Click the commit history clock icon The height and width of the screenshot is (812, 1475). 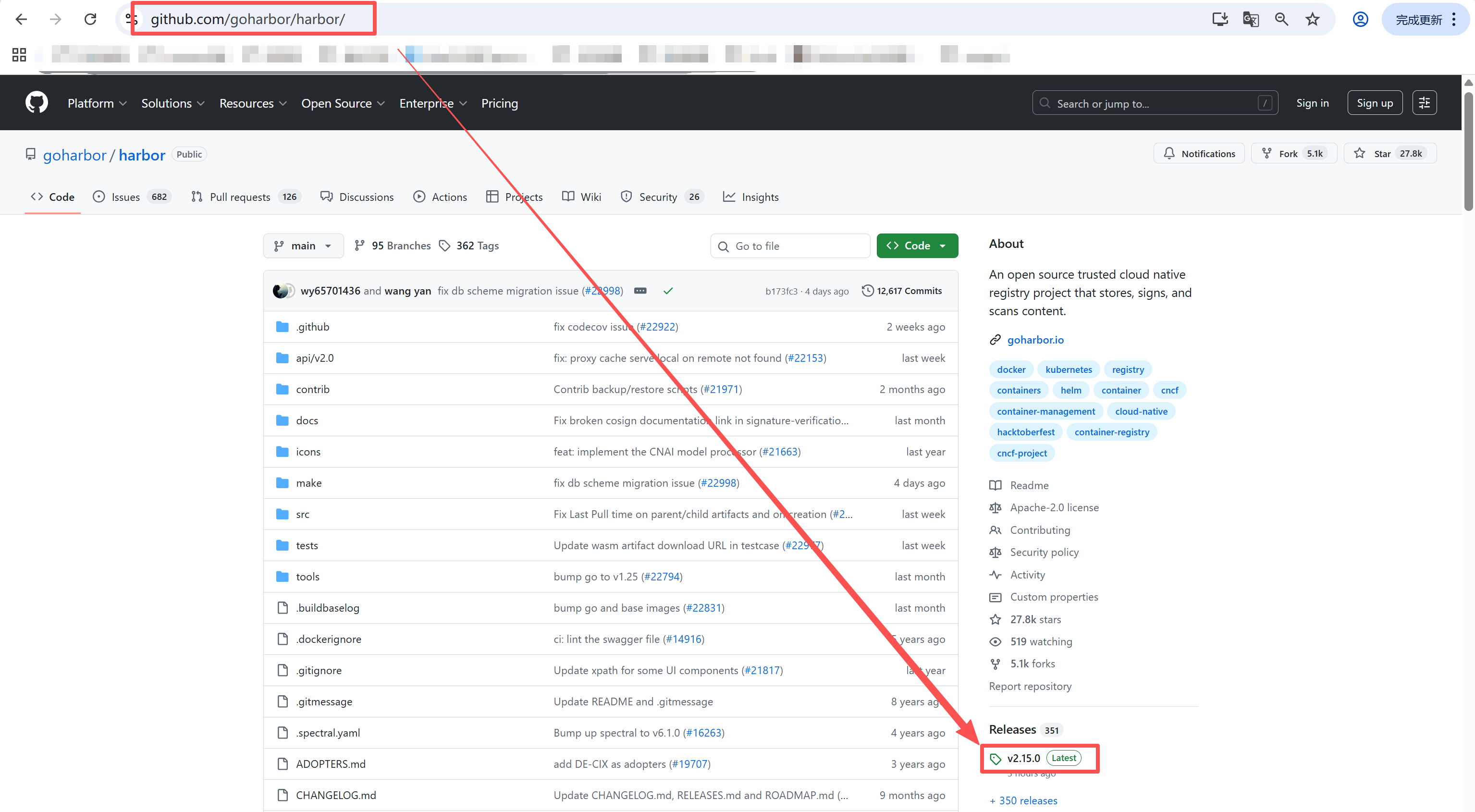tap(868, 291)
